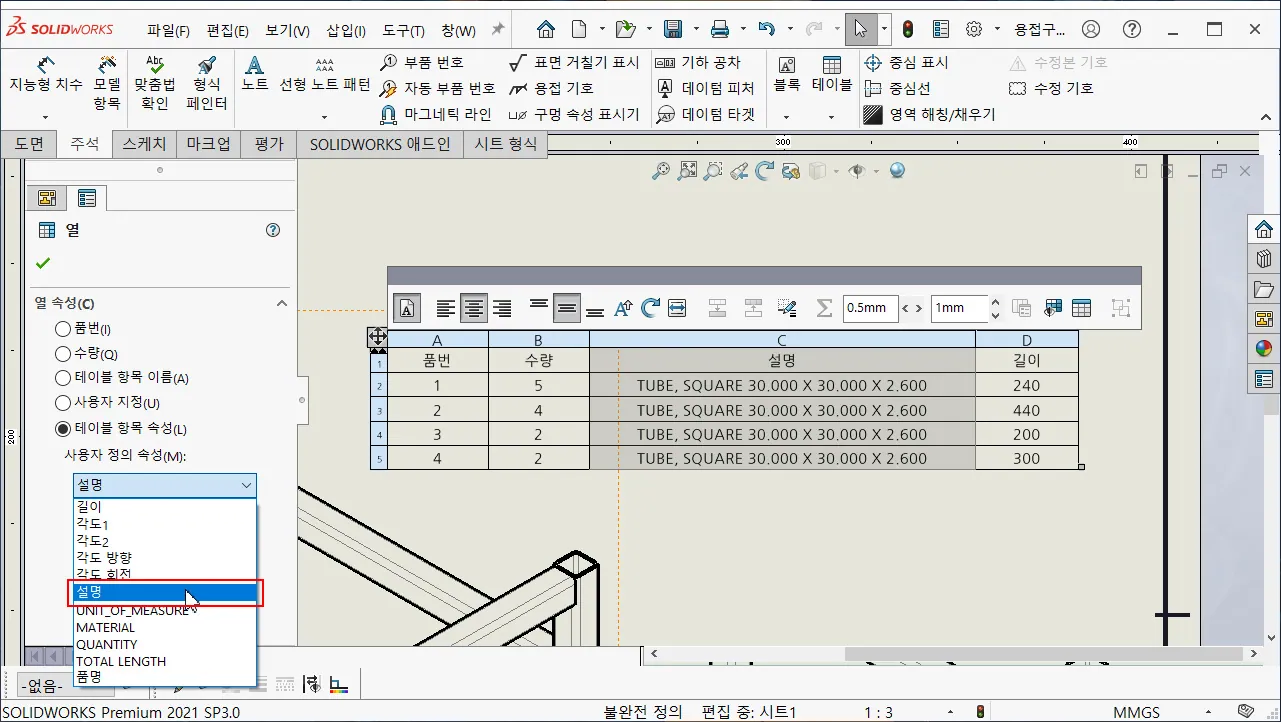The width and height of the screenshot is (1281, 722).
Task: Center-align text in table toolbar
Action: [x=474, y=308]
